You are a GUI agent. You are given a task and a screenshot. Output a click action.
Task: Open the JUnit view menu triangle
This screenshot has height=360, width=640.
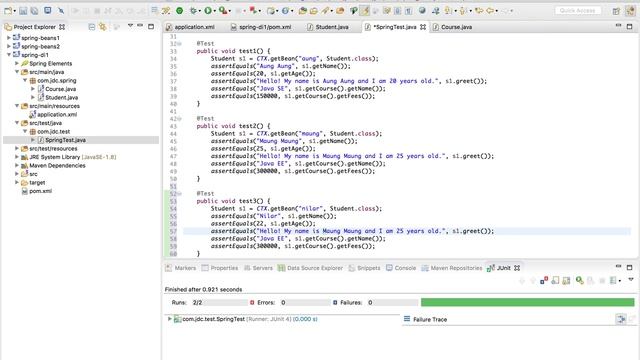coord(631,280)
